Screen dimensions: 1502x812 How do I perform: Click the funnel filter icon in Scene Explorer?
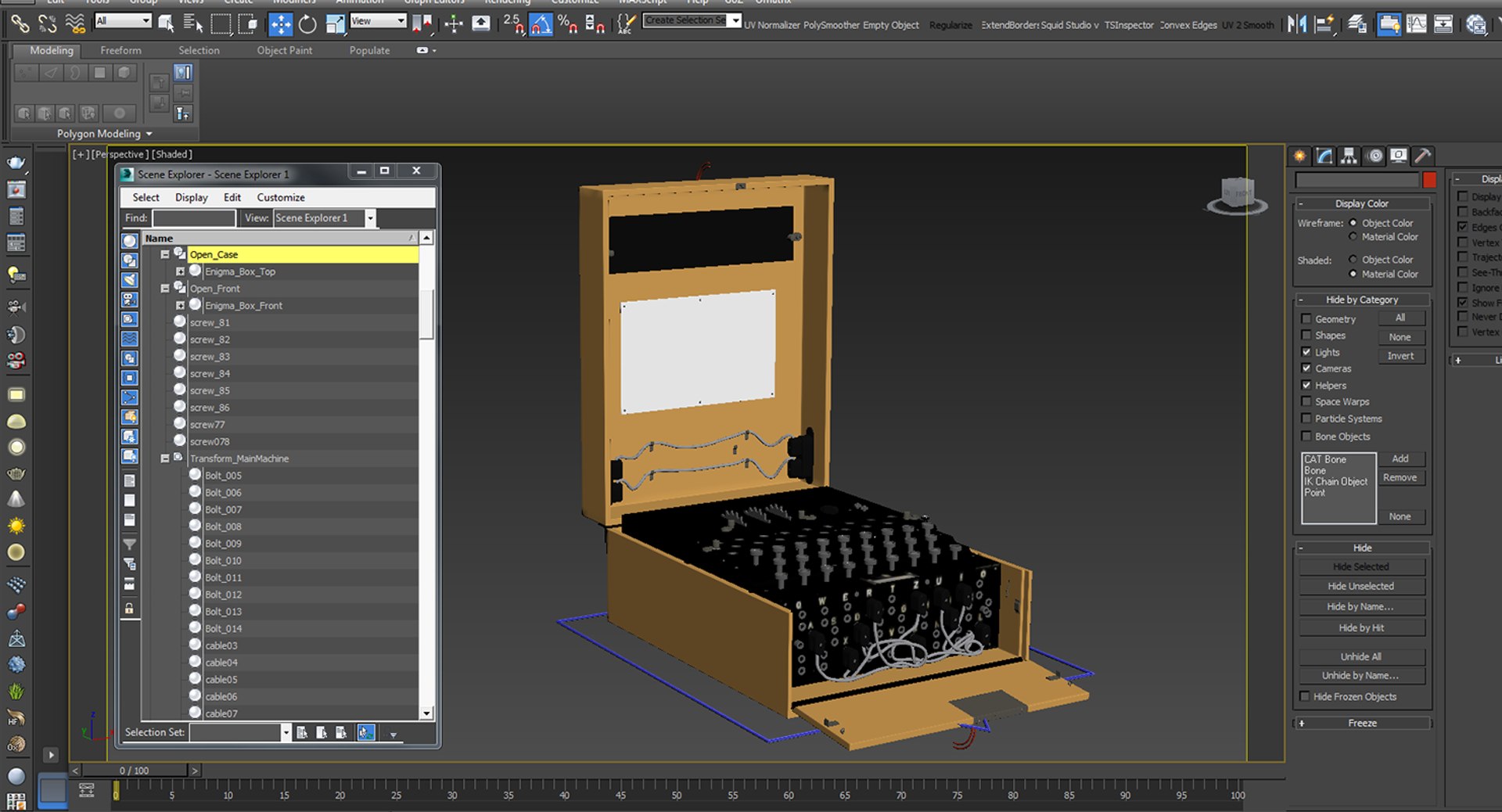pos(130,544)
